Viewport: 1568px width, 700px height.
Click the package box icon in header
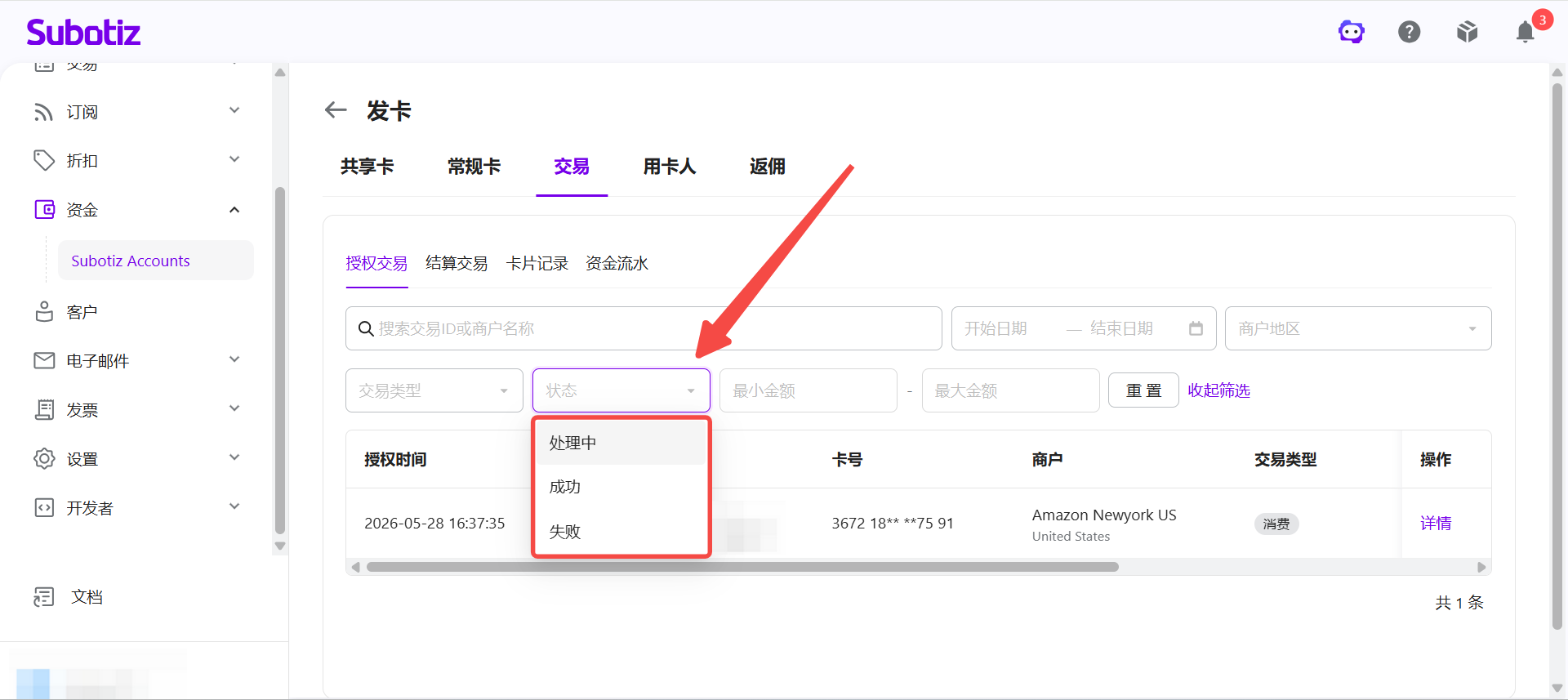coord(1468,32)
